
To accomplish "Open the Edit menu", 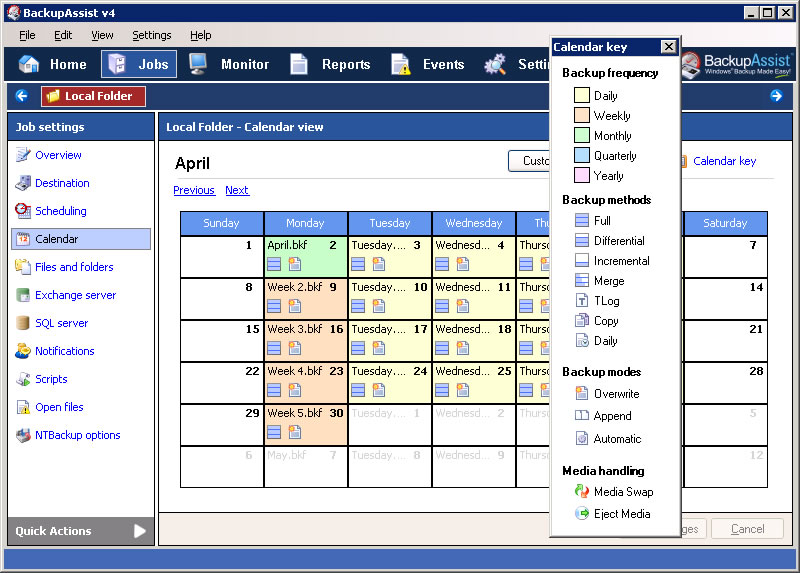I will click(63, 35).
